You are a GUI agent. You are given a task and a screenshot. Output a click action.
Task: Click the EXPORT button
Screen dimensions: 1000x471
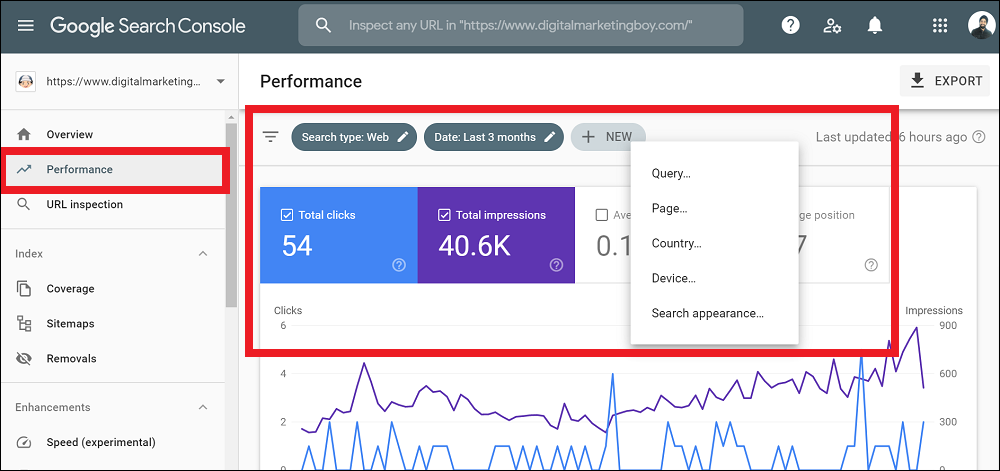click(945, 81)
